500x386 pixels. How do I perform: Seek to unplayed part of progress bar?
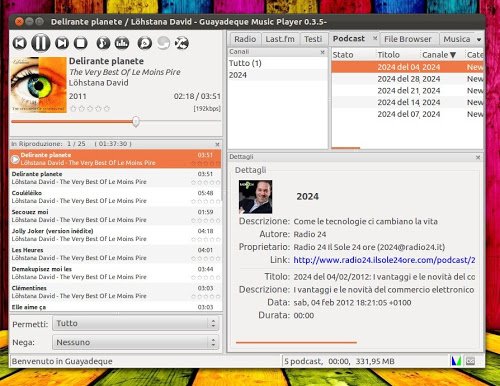180,122
